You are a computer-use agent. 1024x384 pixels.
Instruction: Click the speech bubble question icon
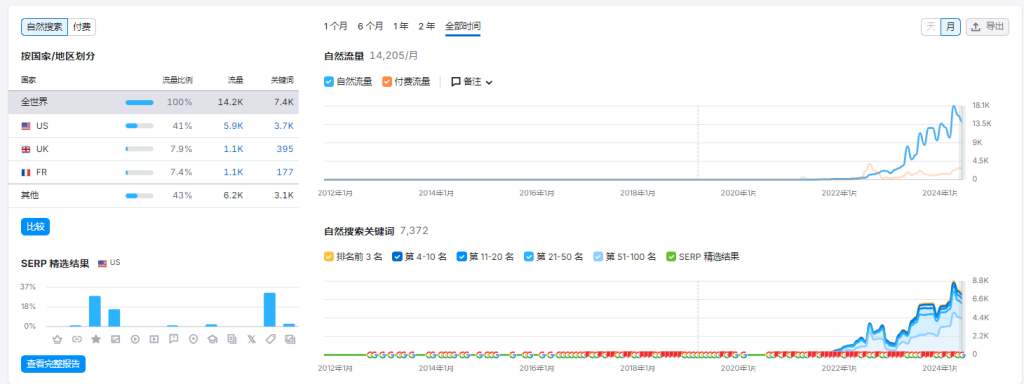[x=173, y=339]
